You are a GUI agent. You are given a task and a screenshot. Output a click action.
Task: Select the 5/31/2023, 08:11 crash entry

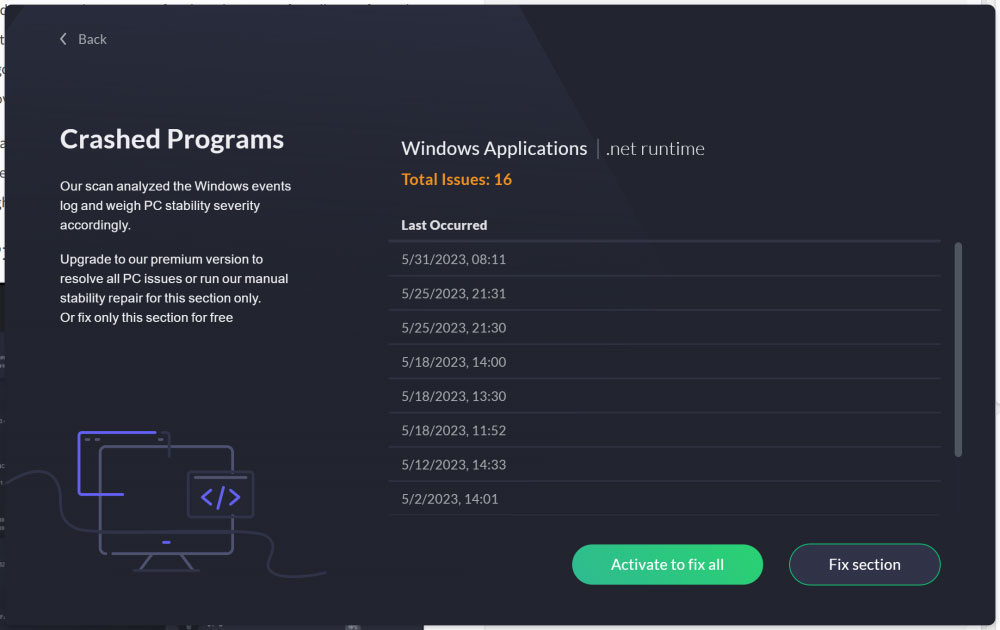coord(664,259)
